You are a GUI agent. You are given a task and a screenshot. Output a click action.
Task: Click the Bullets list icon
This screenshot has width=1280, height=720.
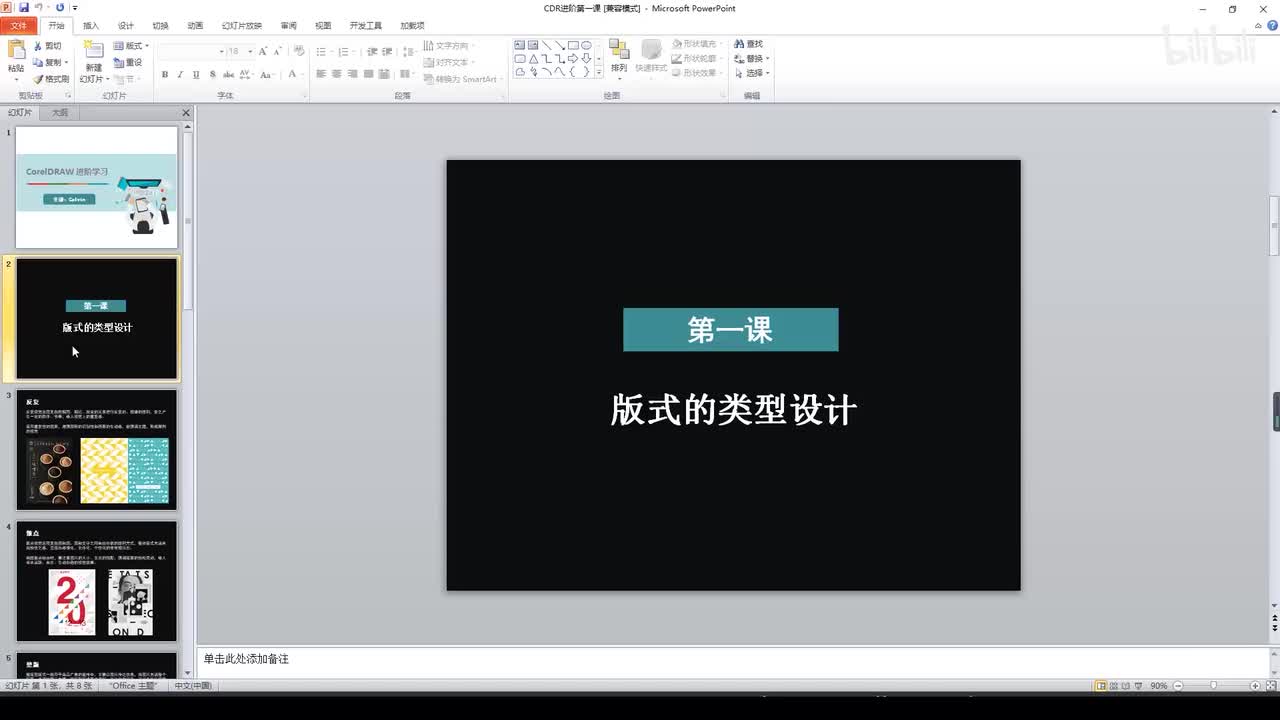(323, 52)
